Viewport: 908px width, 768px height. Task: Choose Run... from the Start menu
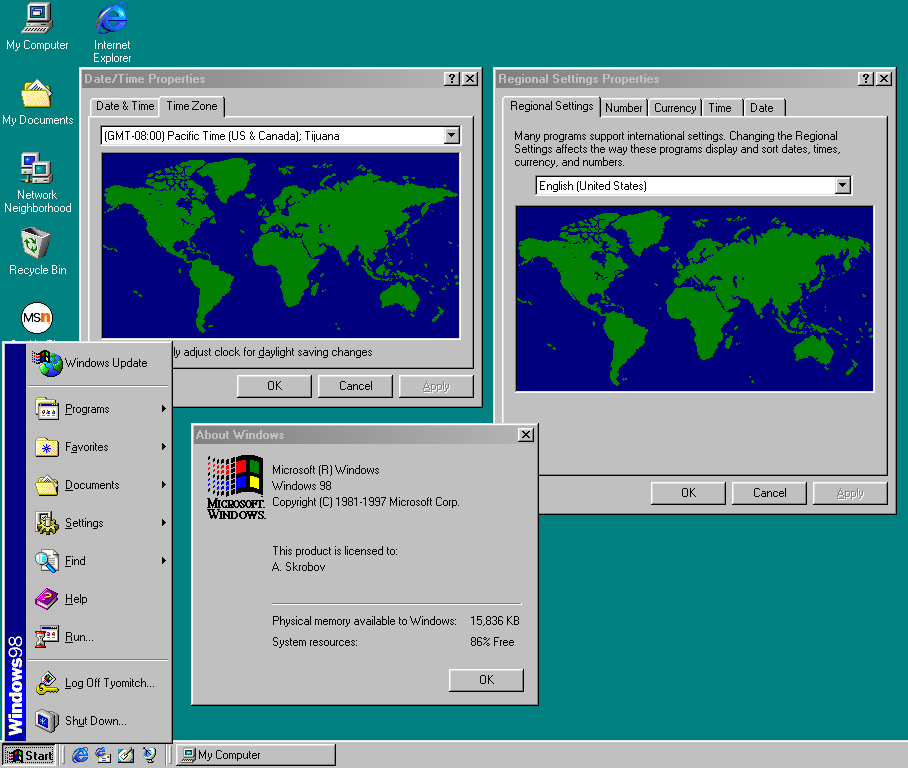pyautogui.click(x=98, y=637)
